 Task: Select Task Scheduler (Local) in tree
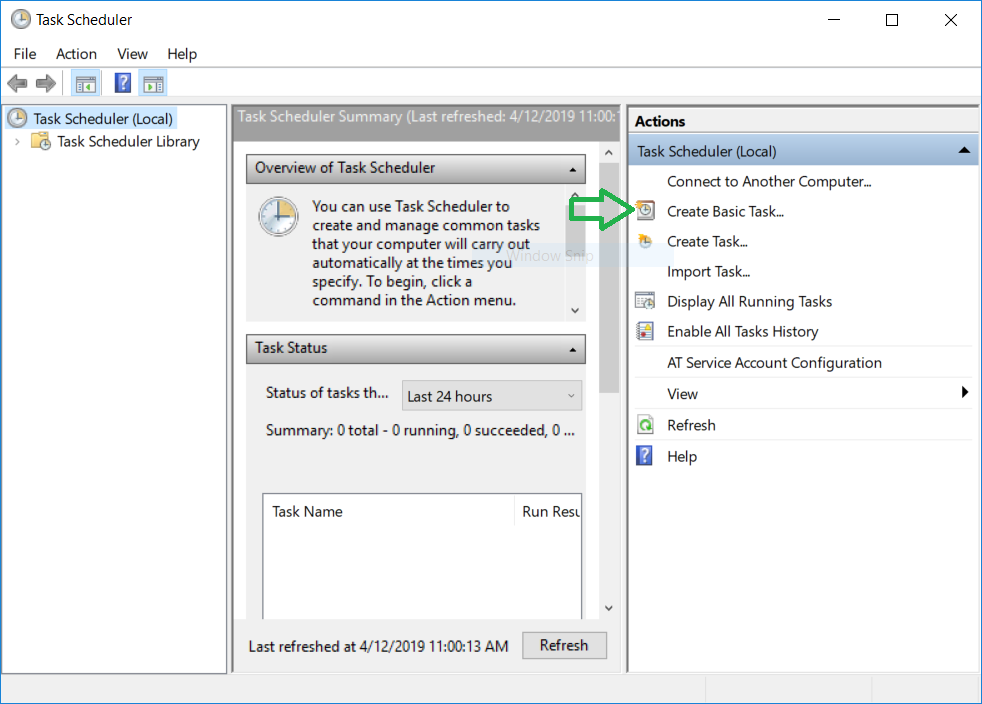(x=102, y=119)
